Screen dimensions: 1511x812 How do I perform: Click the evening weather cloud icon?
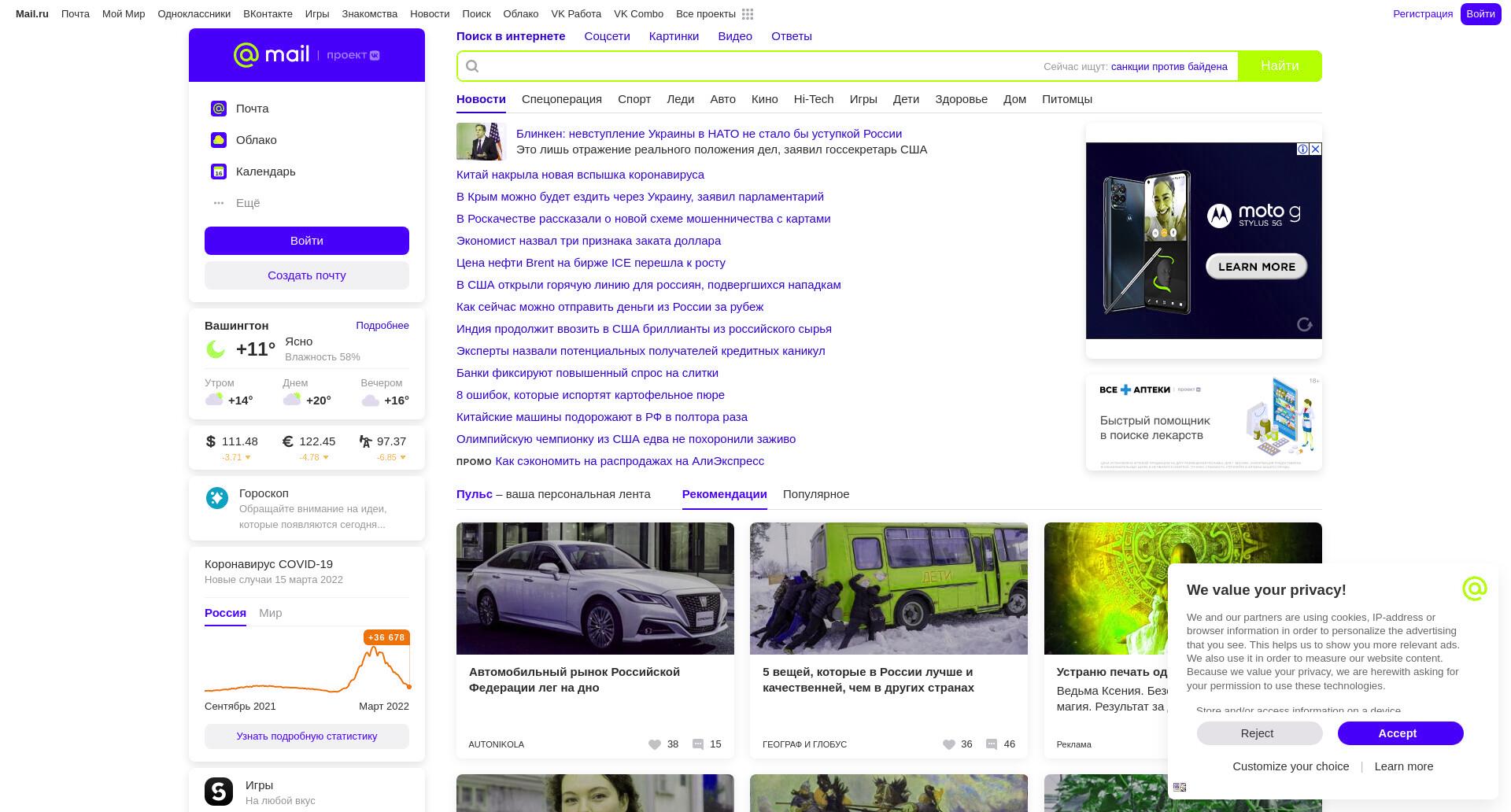(370, 400)
